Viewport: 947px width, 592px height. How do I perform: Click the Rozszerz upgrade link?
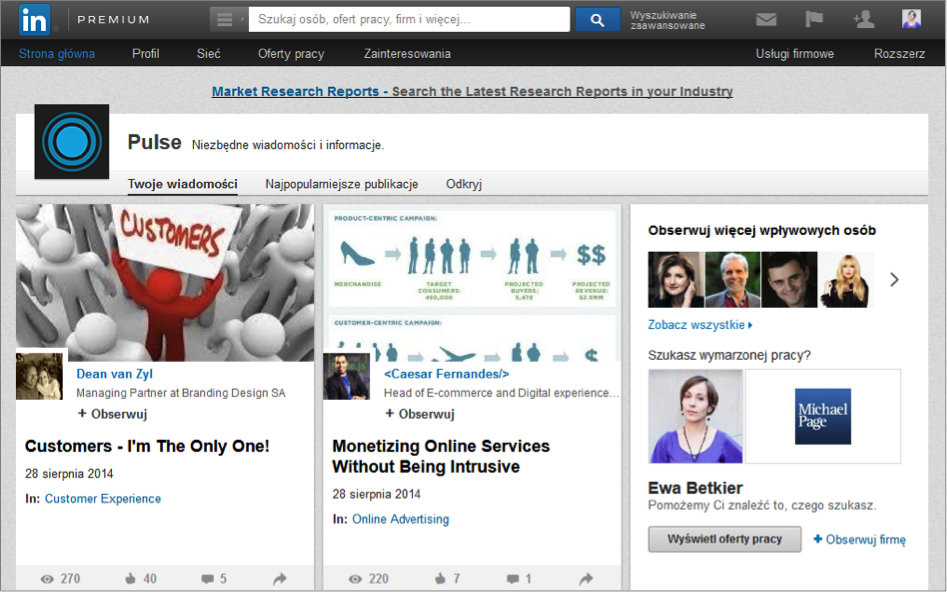tap(899, 53)
